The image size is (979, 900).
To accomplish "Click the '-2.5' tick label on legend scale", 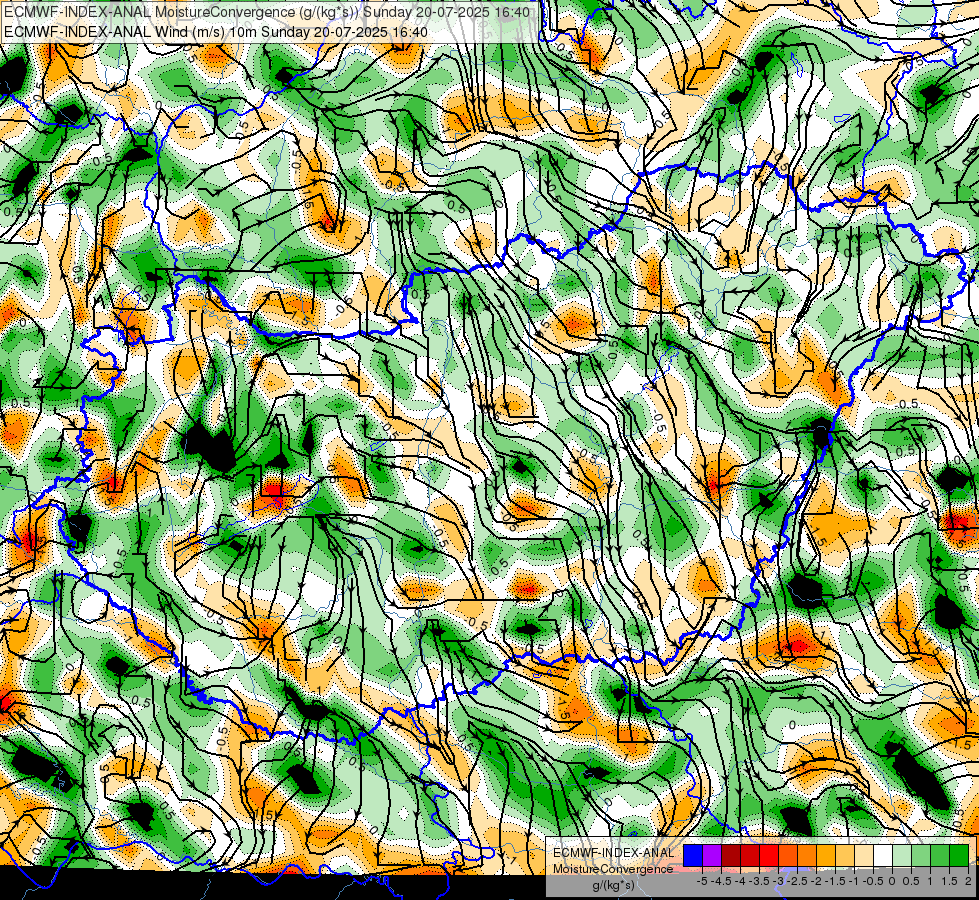I will 798,881.
